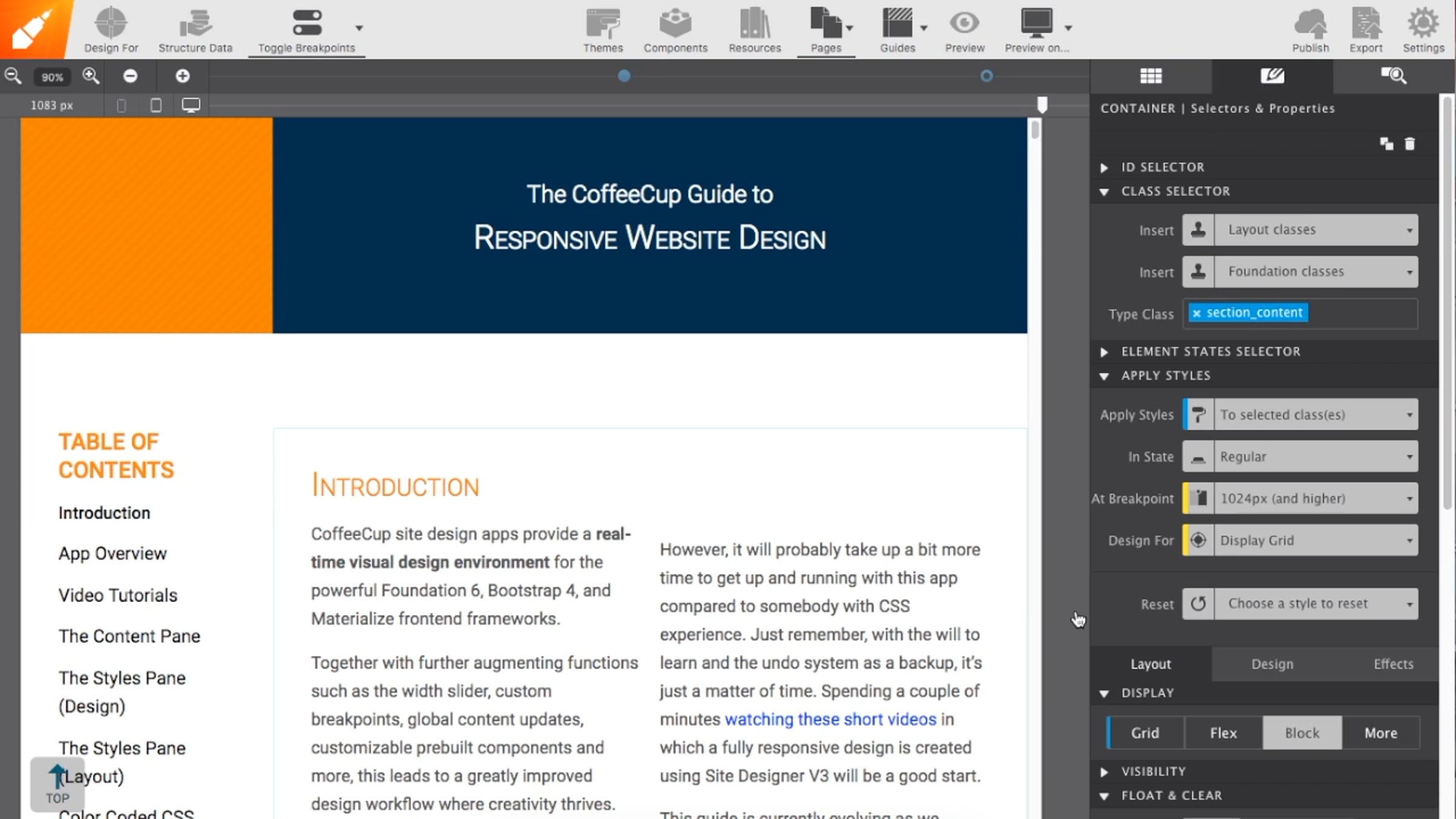Open the Settings gear
The image size is (1456, 819).
[x=1423, y=29]
